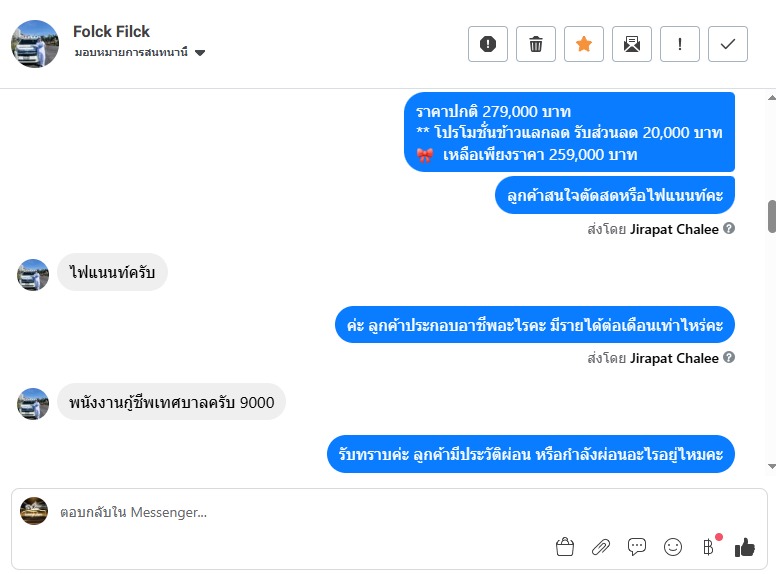
Task: Open saved replies speech bubble icon
Action: 637,547
